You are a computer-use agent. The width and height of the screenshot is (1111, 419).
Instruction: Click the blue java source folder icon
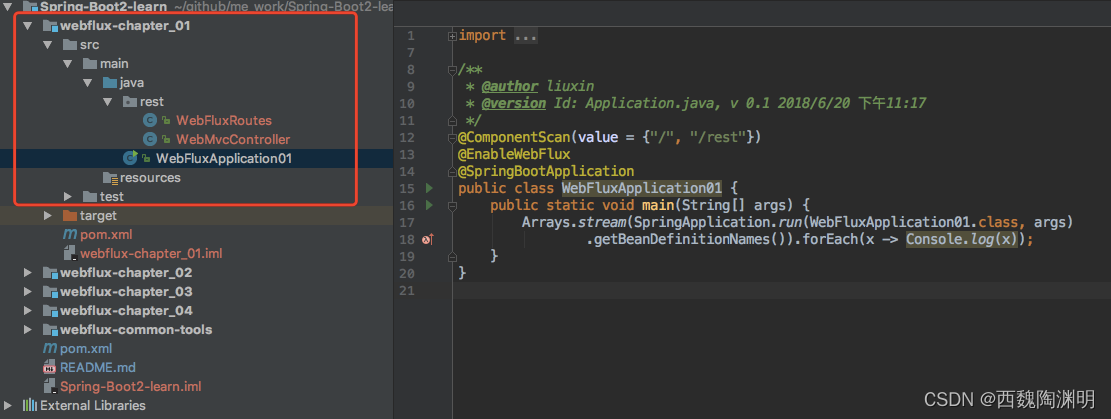(x=110, y=83)
